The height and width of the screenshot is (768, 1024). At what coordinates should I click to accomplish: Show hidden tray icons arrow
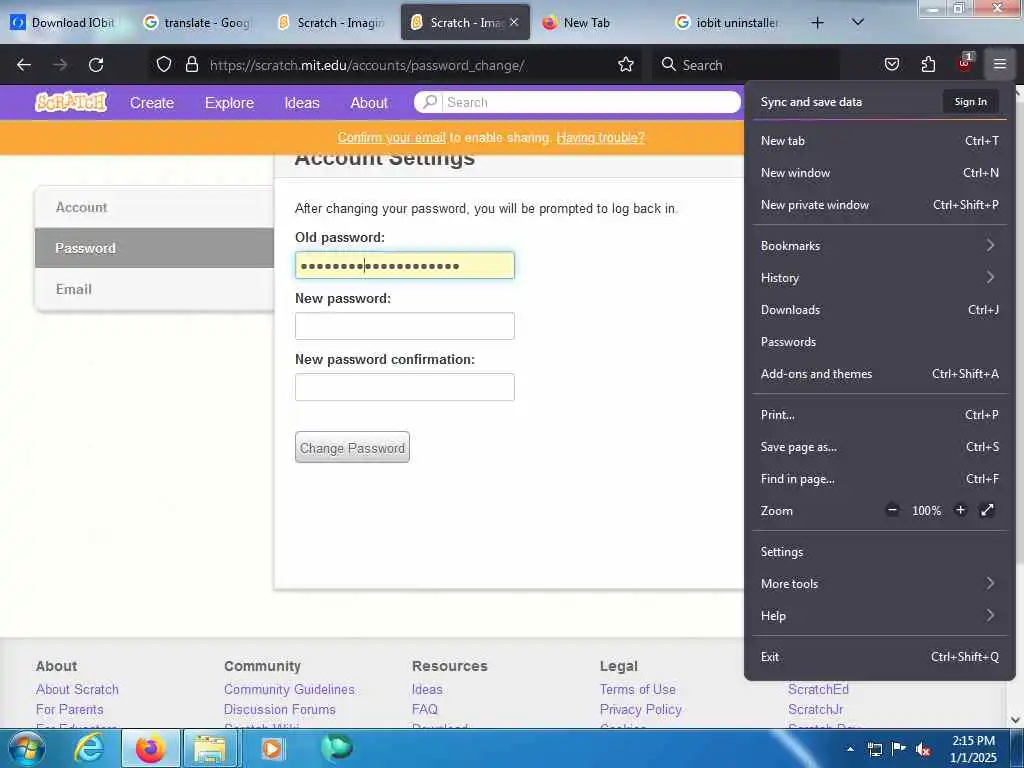tap(850, 750)
